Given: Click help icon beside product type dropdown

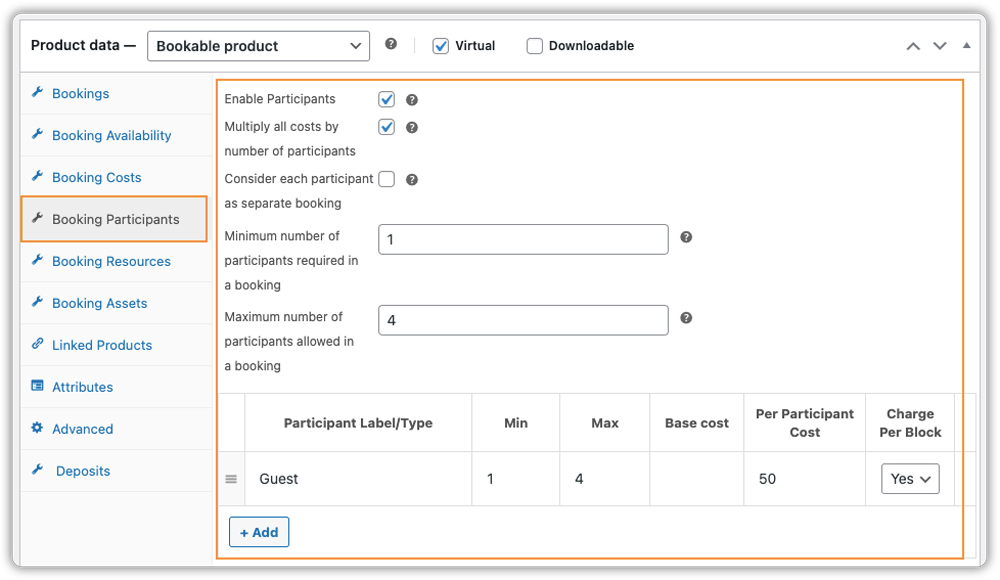Looking at the screenshot, I should [391, 45].
